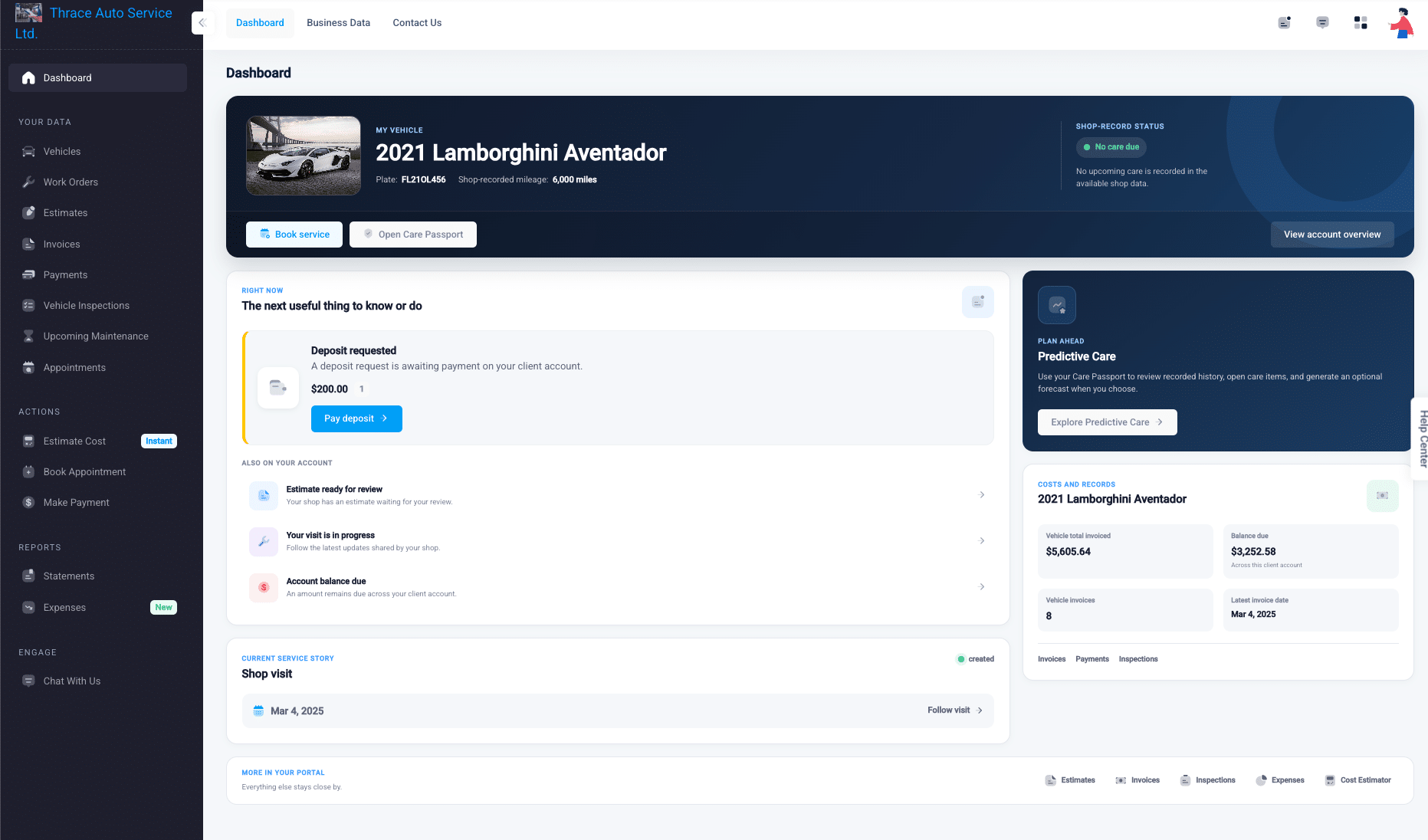This screenshot has width=1428, height=840.
Task: Click the Right Now panel corner icon
Action: click(977, 302)
